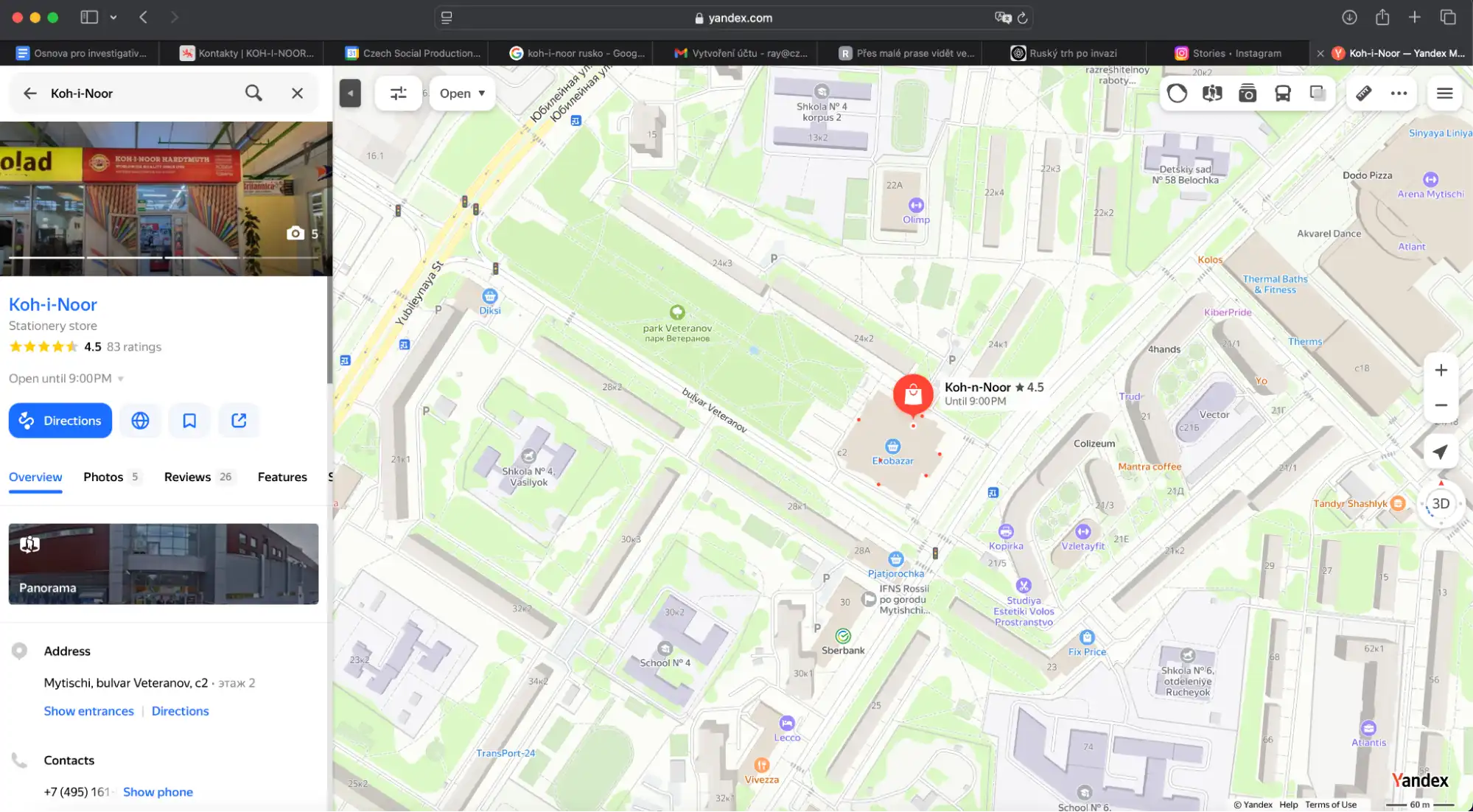The height and width of the screenshot is (812, 1473).
Task: Open Safari downloads icon
Action: click(x=1349, y=17)
